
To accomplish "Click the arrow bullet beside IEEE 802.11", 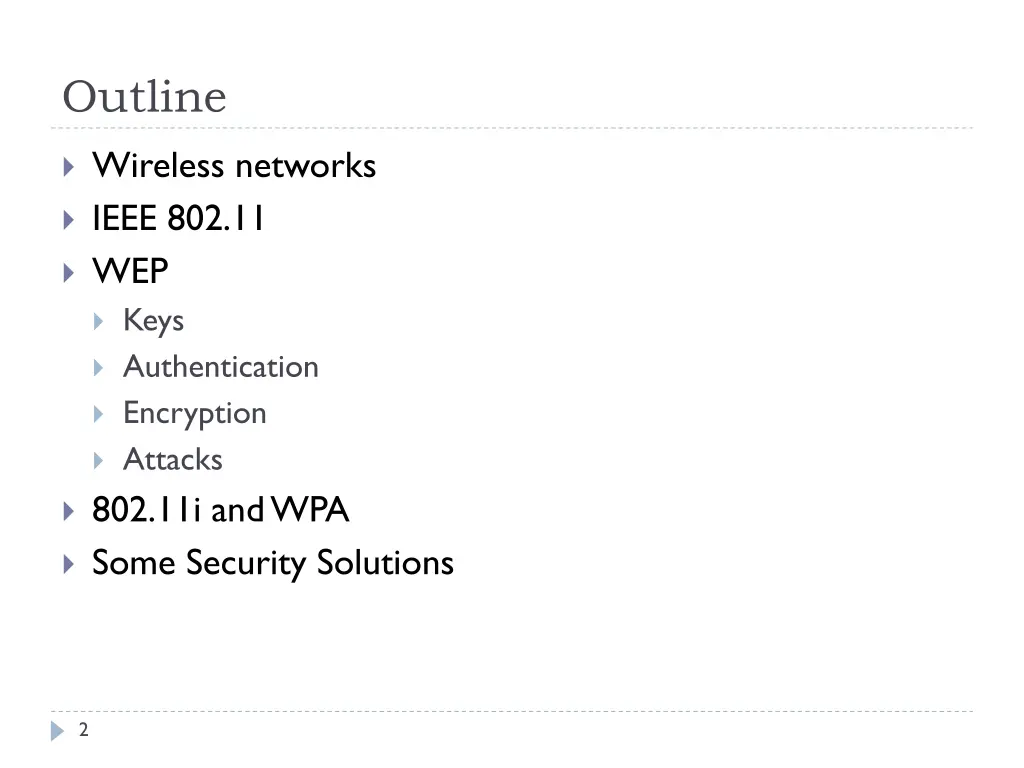I will [69, 219].
